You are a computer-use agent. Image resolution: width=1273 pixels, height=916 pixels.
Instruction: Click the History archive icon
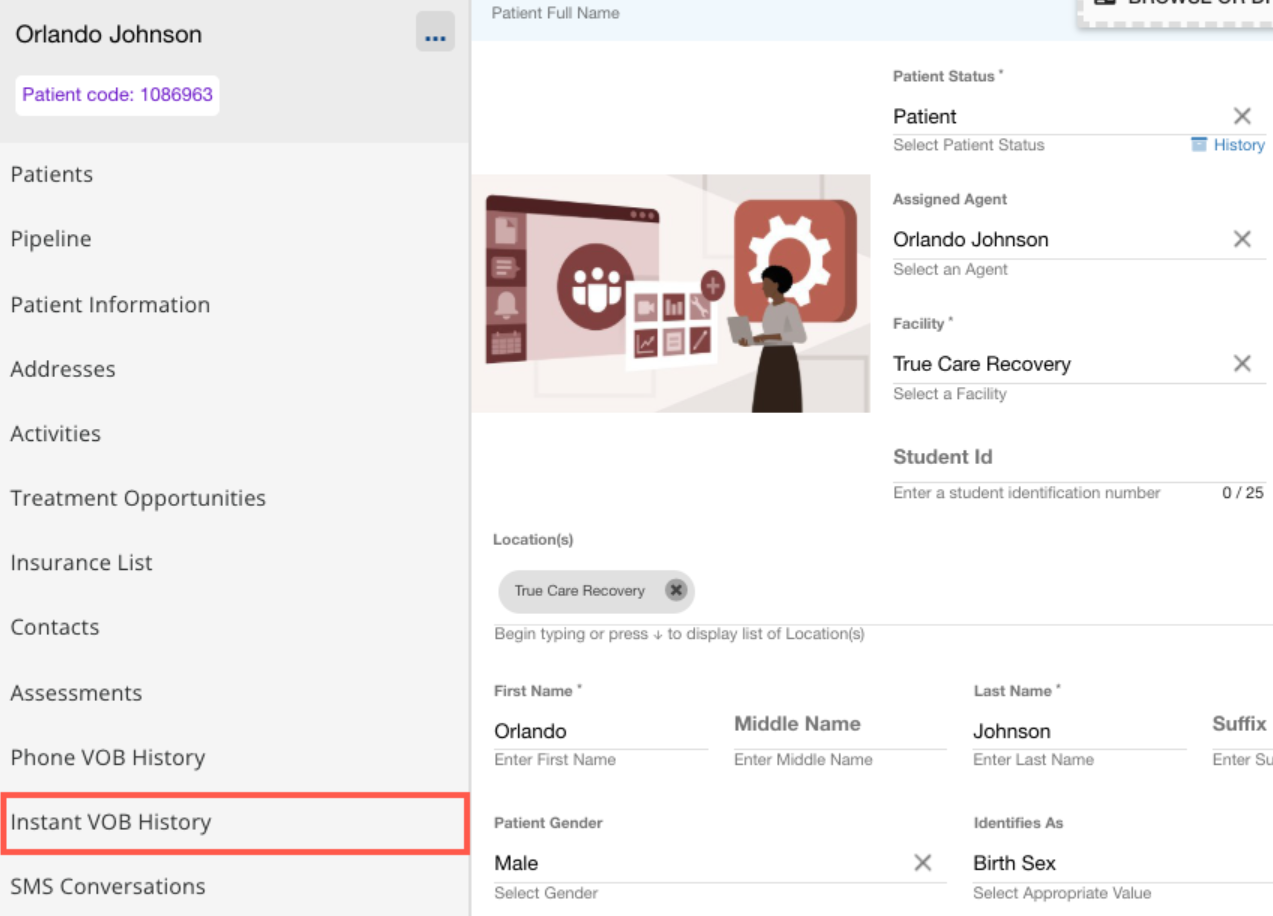pos(1199,145)
